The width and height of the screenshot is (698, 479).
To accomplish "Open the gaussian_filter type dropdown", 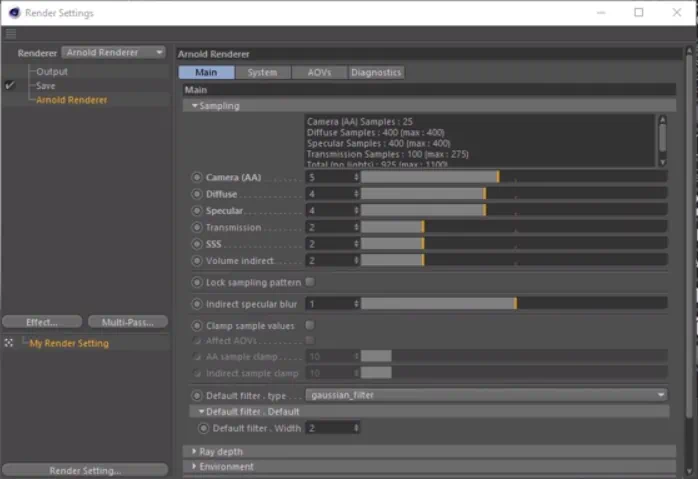I will (486, 395).
